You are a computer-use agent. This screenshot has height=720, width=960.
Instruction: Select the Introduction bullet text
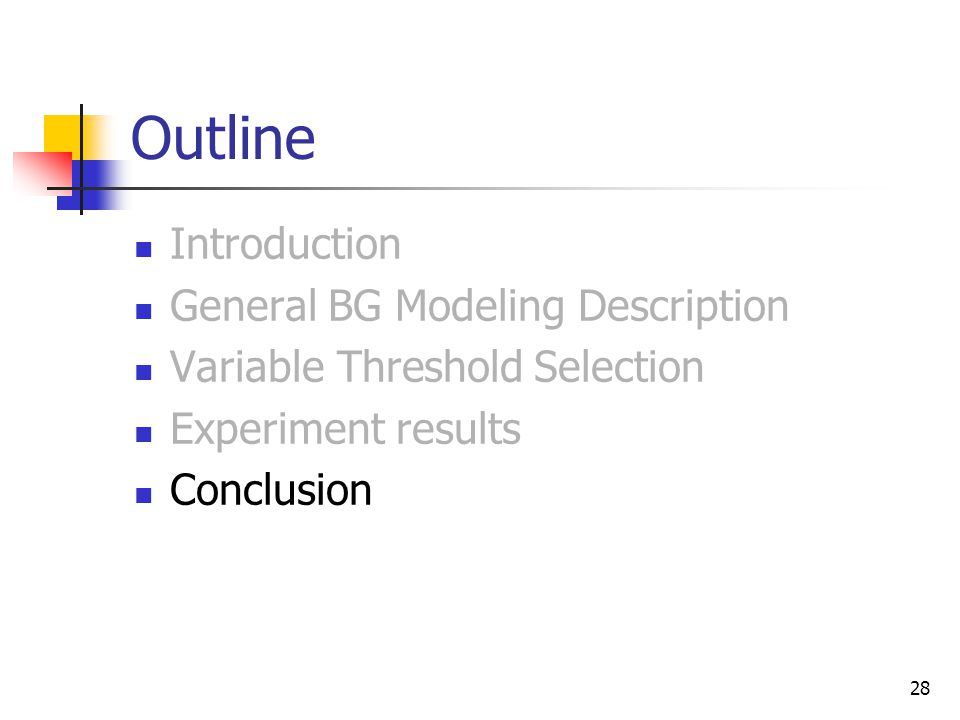click(x=285, y=244)
